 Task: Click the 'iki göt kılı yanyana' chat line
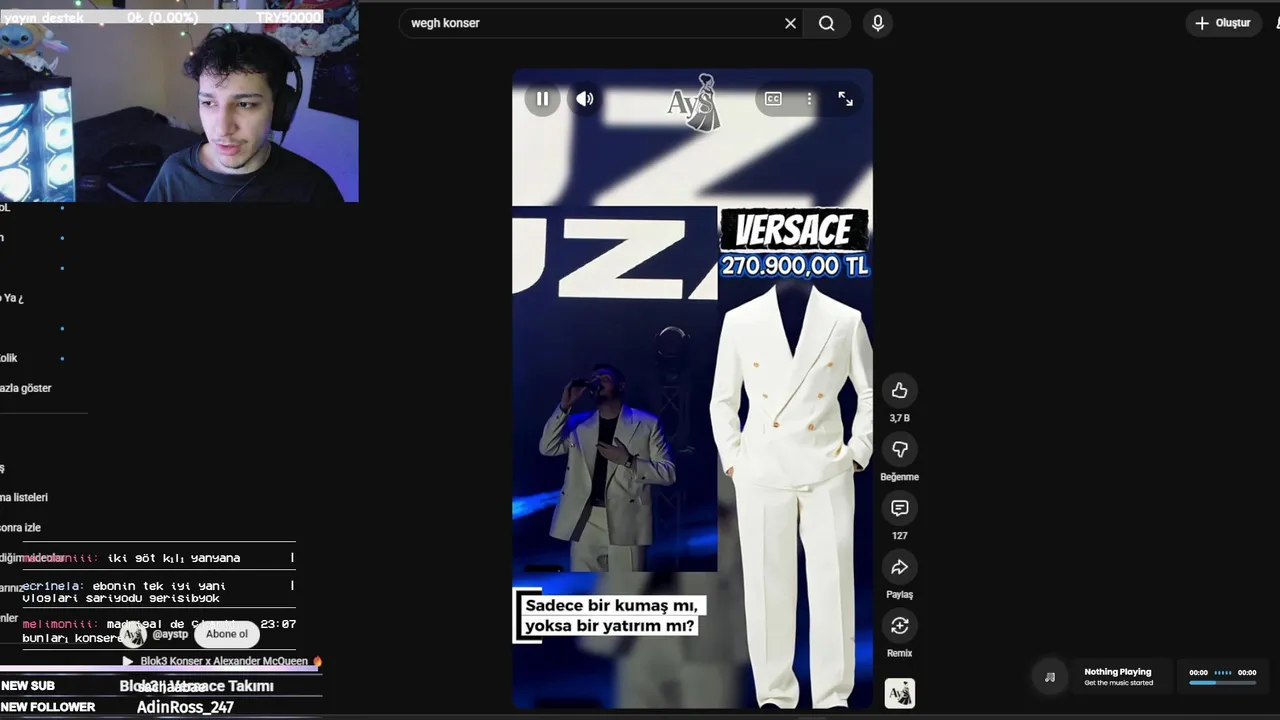(x=173, y=558)
